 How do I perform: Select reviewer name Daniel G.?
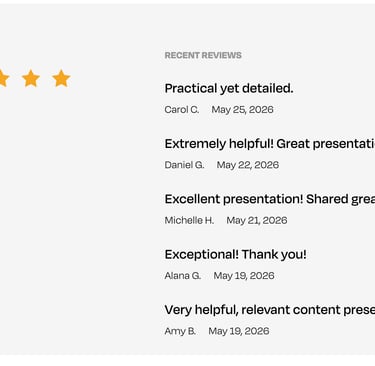tap(184, 165)
